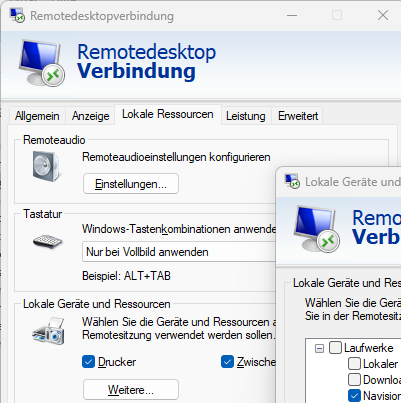Check the Downloads drive checkbox
Screen dimensions: 401x403
[x=354, y=380]
